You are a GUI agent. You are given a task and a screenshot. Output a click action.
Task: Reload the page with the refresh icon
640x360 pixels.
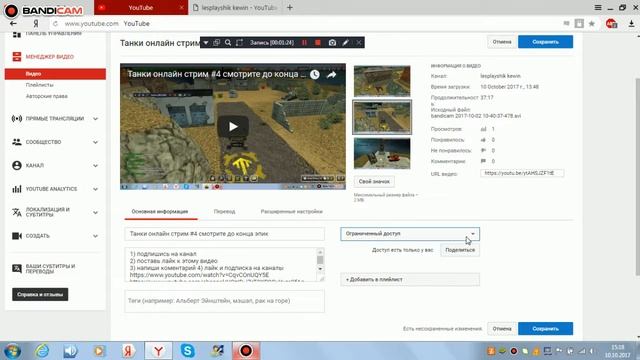[x=56, y=24]
